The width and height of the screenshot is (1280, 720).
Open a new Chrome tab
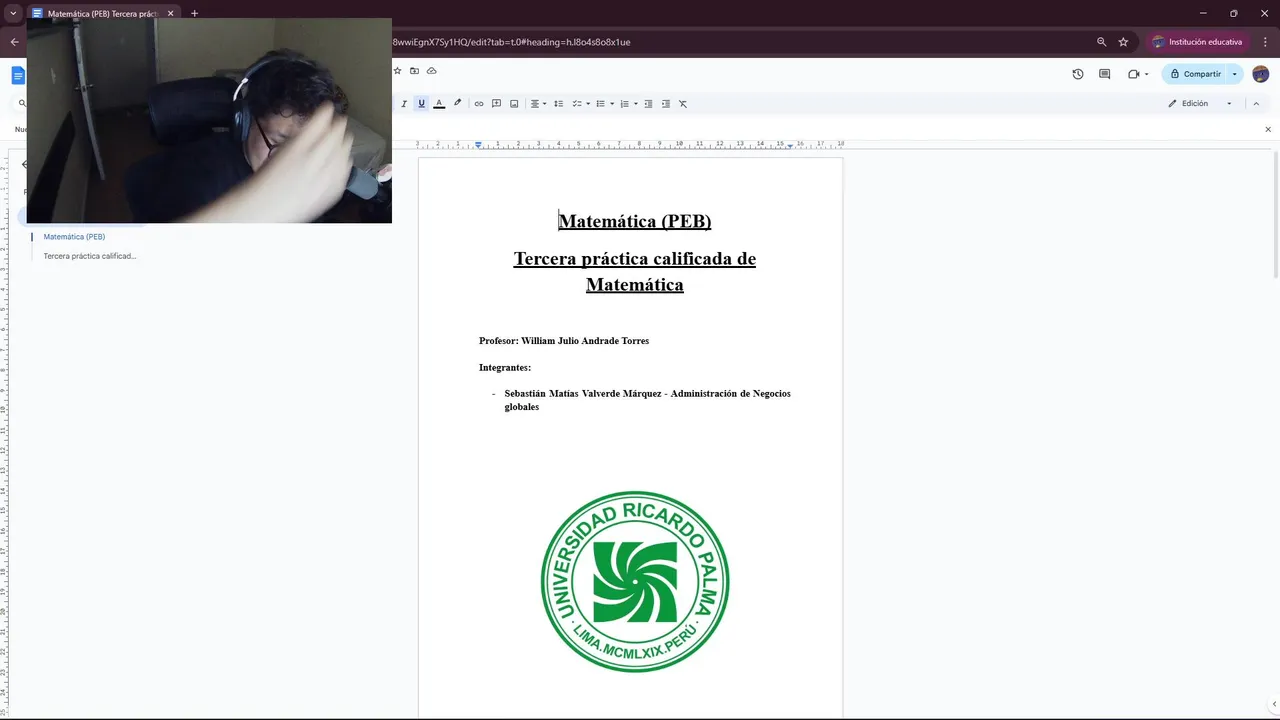coord(194,14)
